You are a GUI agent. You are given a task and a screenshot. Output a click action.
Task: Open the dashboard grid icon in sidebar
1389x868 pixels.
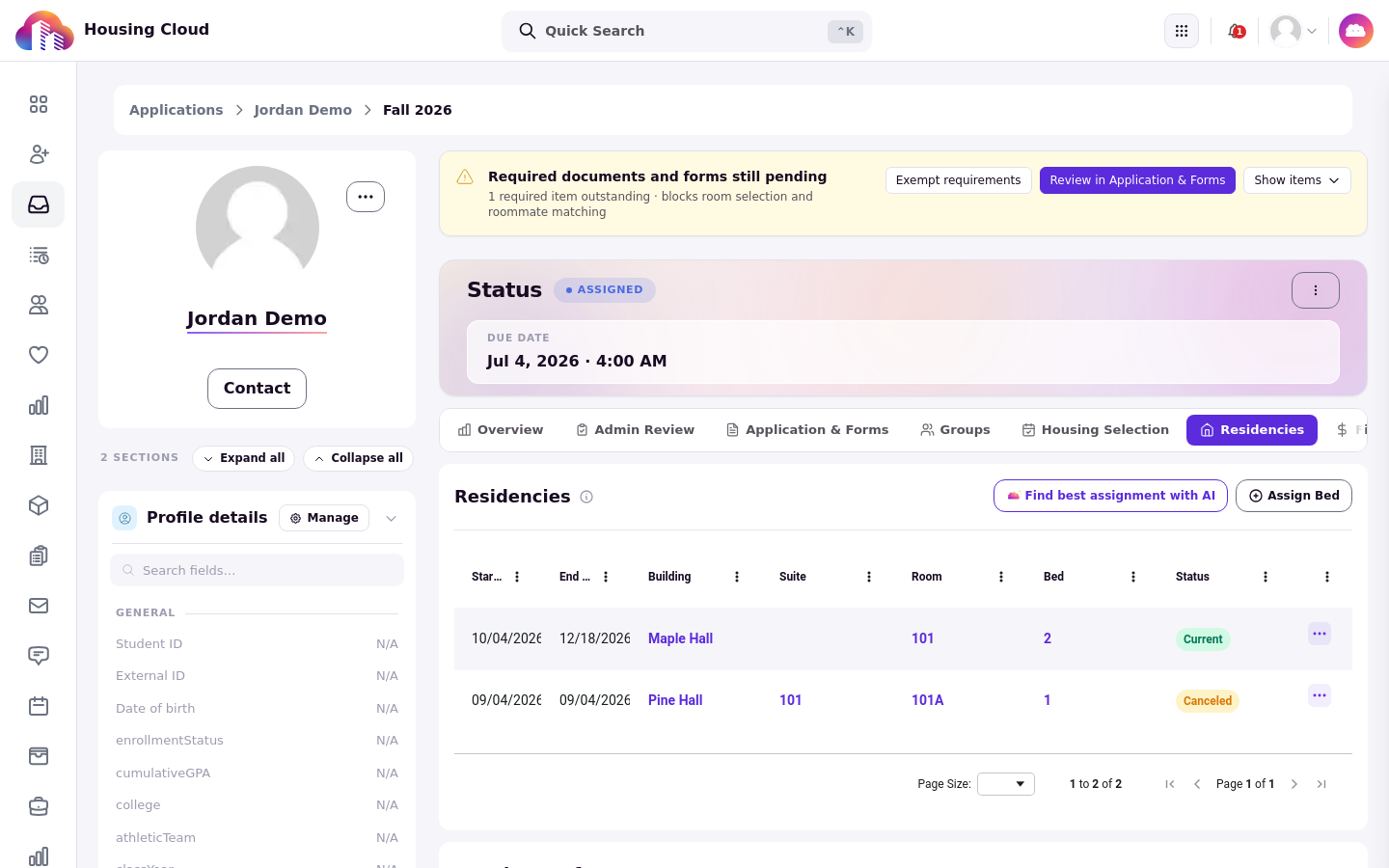pyautogui.click(x=39, y=104)
